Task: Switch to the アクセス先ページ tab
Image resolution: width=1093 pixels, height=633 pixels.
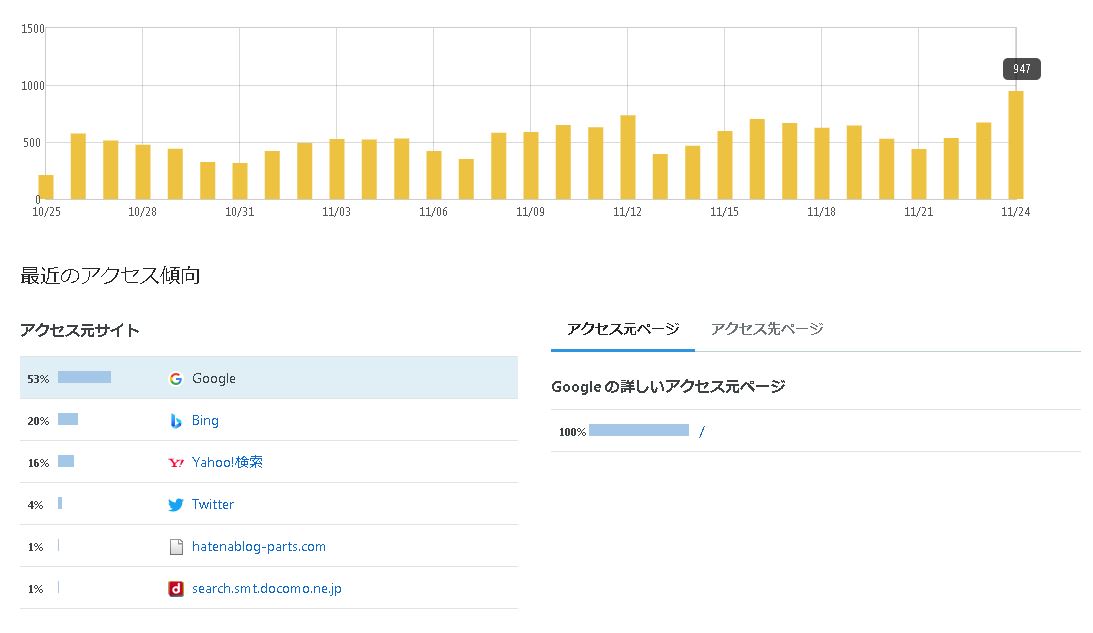Action: tap(767, 329)
